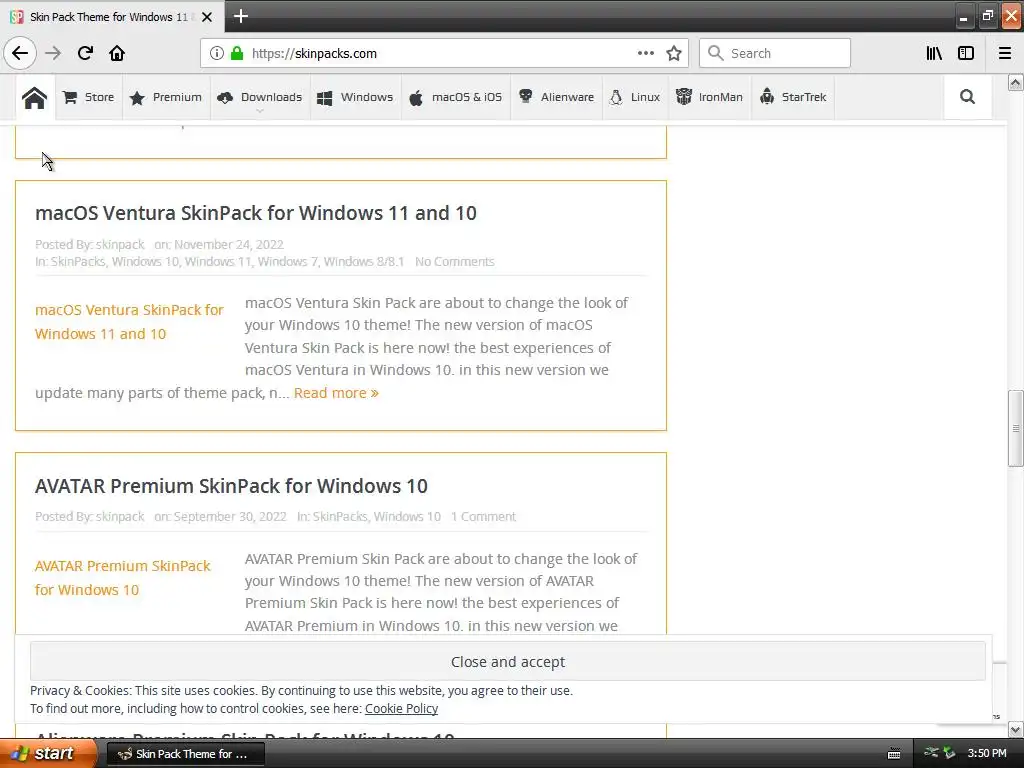Screen dimensions: 1024x768
Task: Click the page scrollbar thumb
Action: tap(1015, 428)
